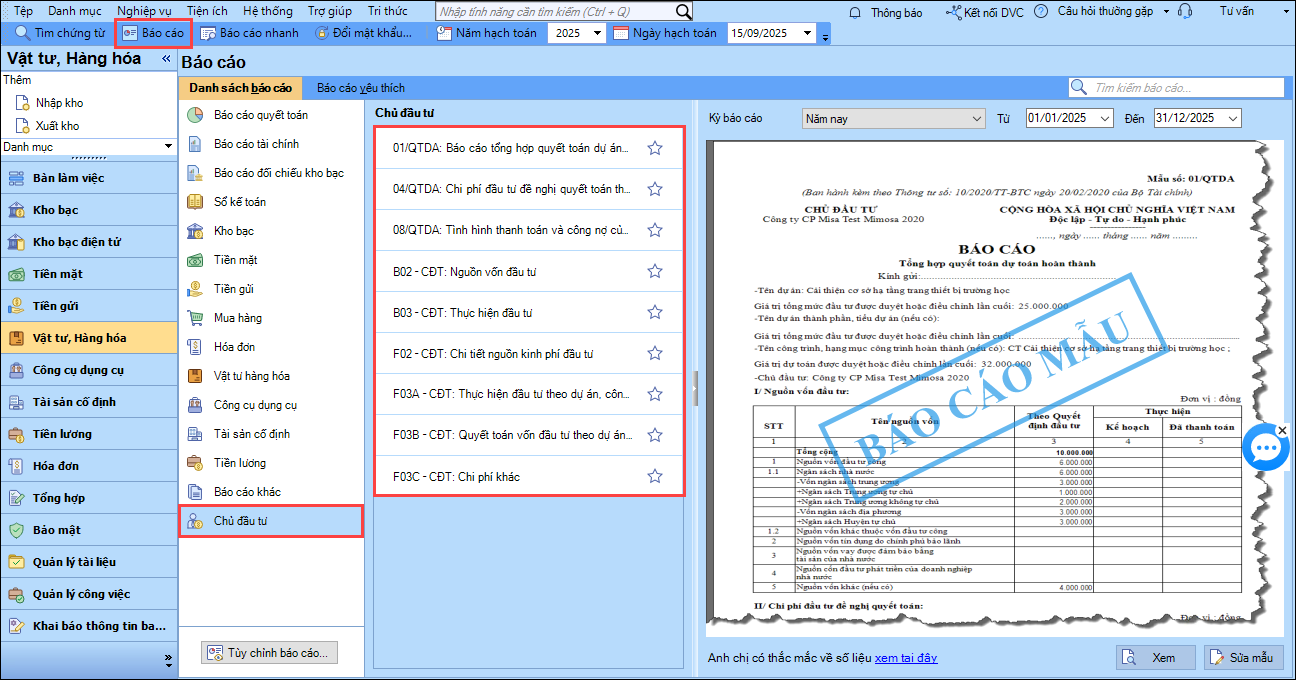
Task: Star the B02 - CĐT Nguồn vốn report
Action: click(655, 271)
